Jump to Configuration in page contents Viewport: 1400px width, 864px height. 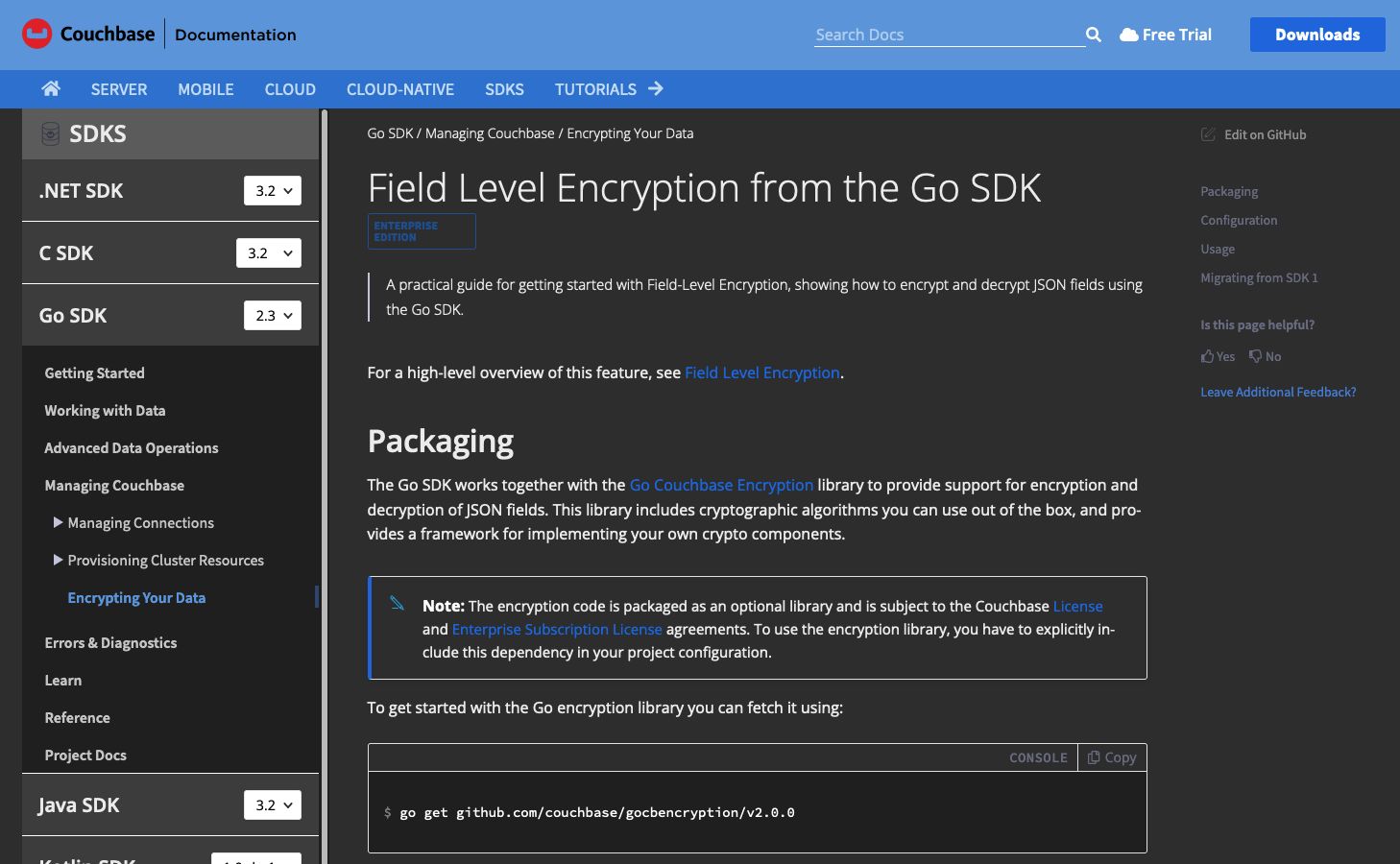tap(1239, 220)
